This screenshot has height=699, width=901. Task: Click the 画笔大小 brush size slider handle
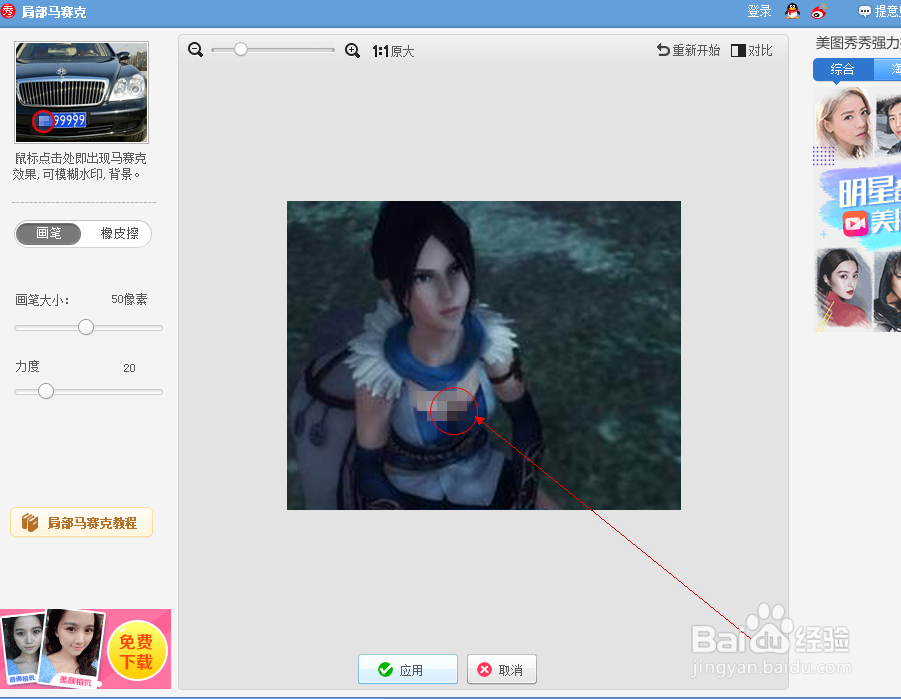pos(86,327)
